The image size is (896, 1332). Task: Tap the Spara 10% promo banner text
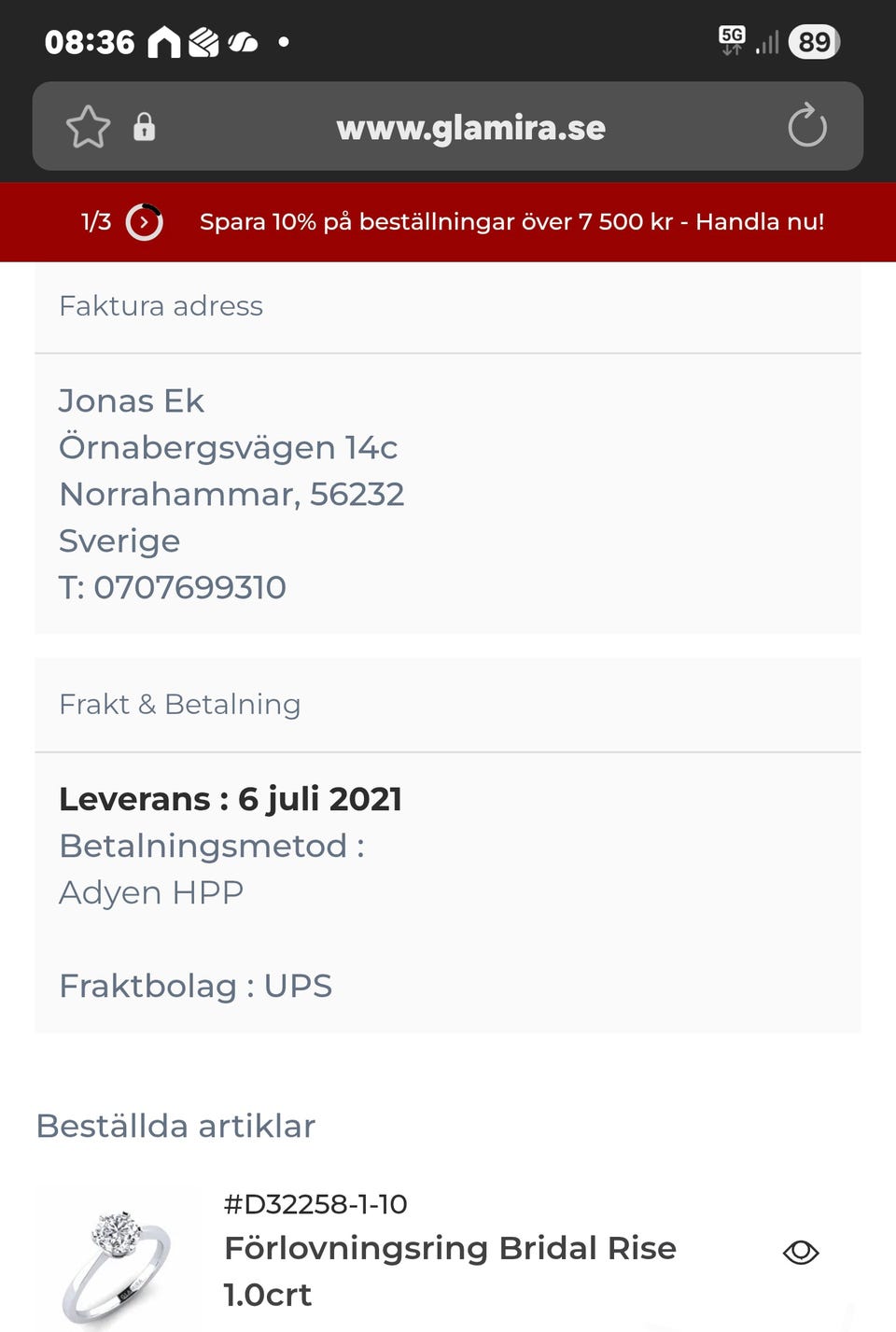click(511, 222)
